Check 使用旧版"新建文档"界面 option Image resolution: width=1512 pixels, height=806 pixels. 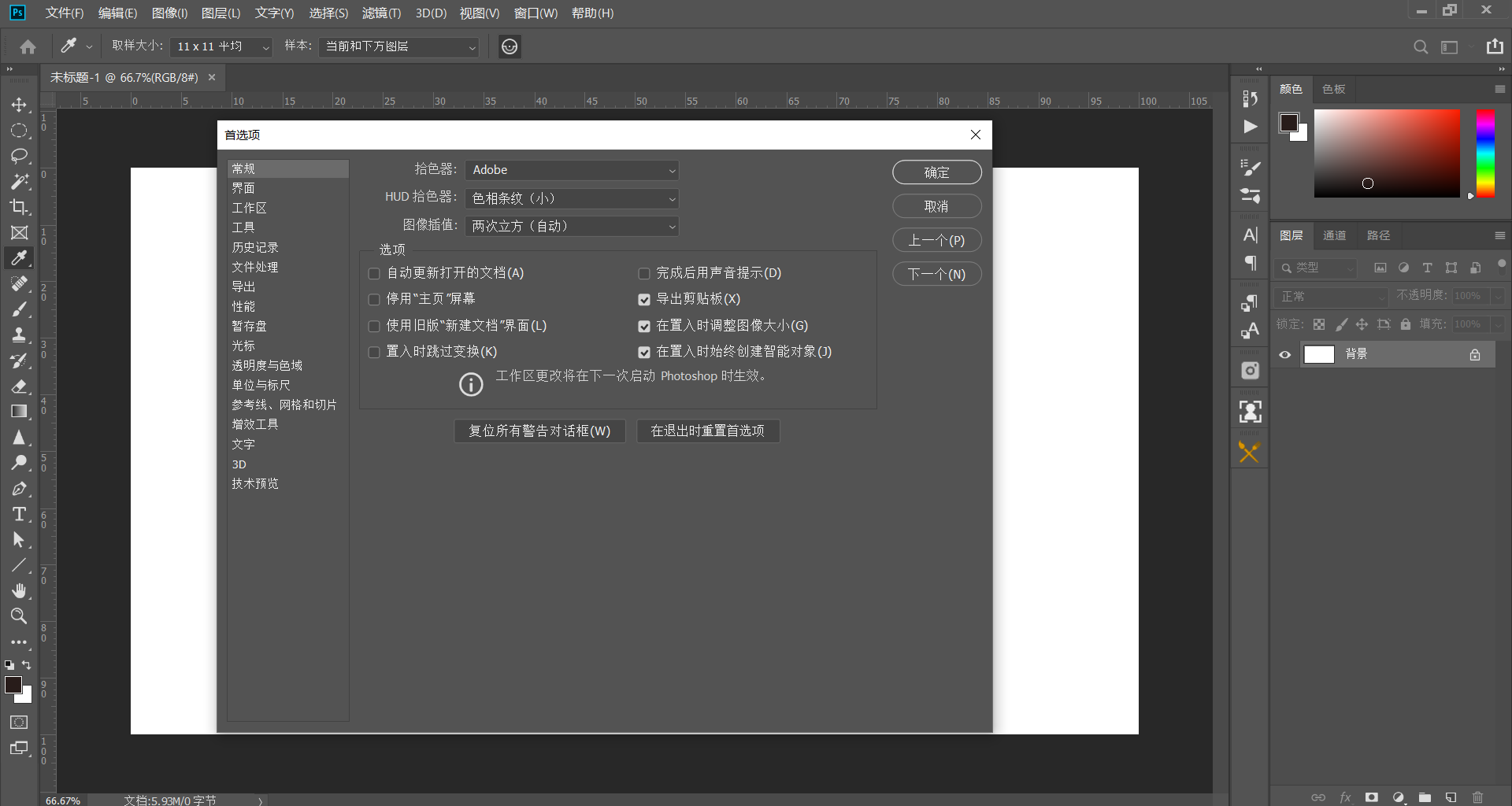374,326
